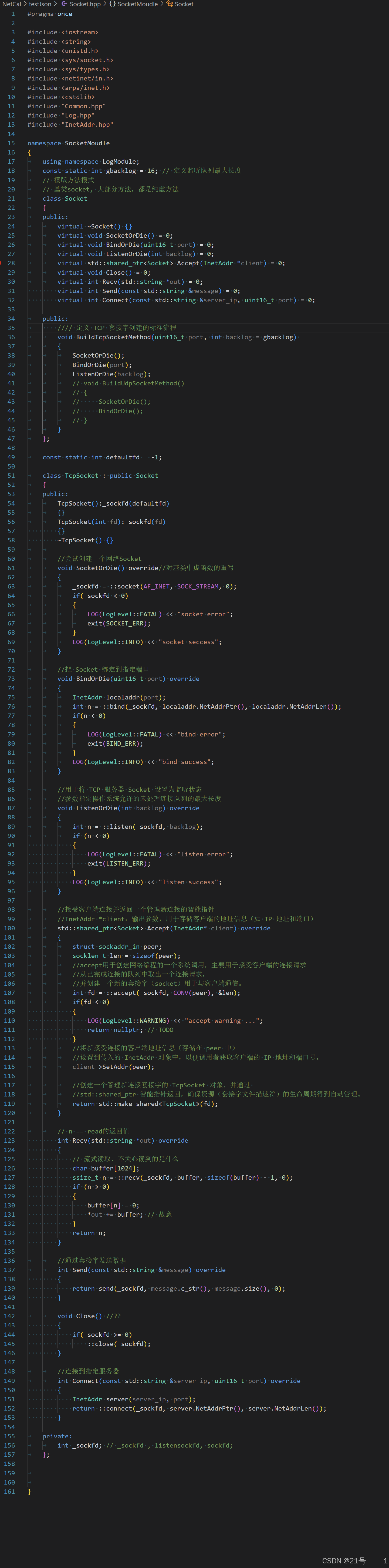Viewport: 389px width, 1568px height.
Task: Click the '#include <cstdlib>' line
Action: pos(61,97)
